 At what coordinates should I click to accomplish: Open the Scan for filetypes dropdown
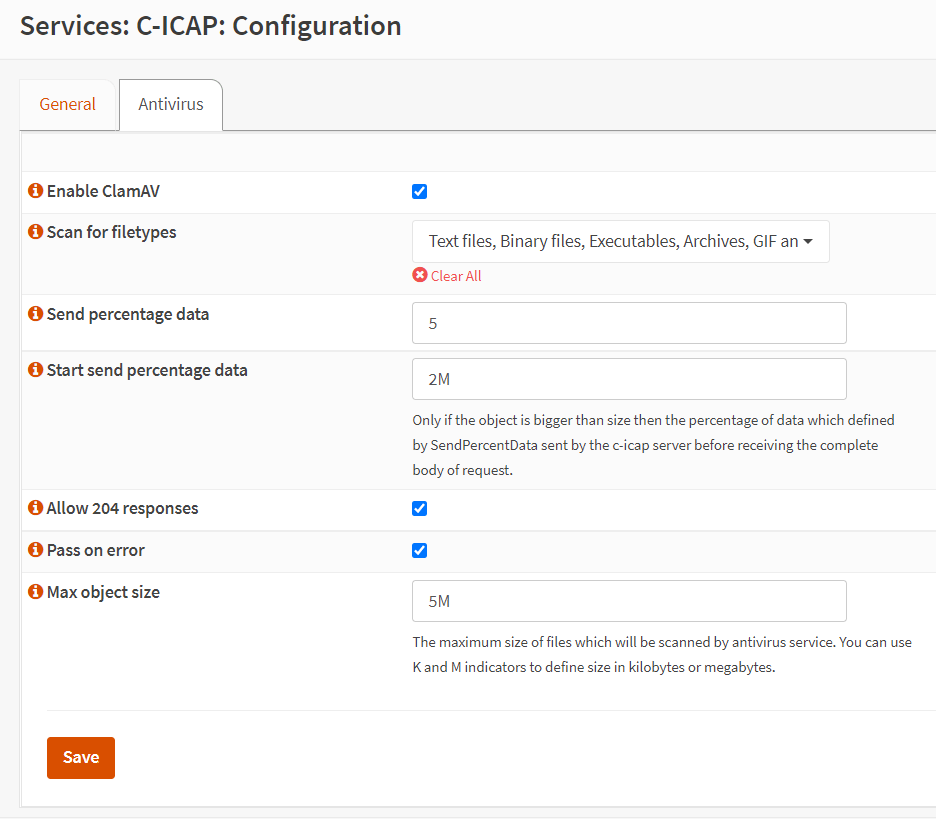point(620,241)
